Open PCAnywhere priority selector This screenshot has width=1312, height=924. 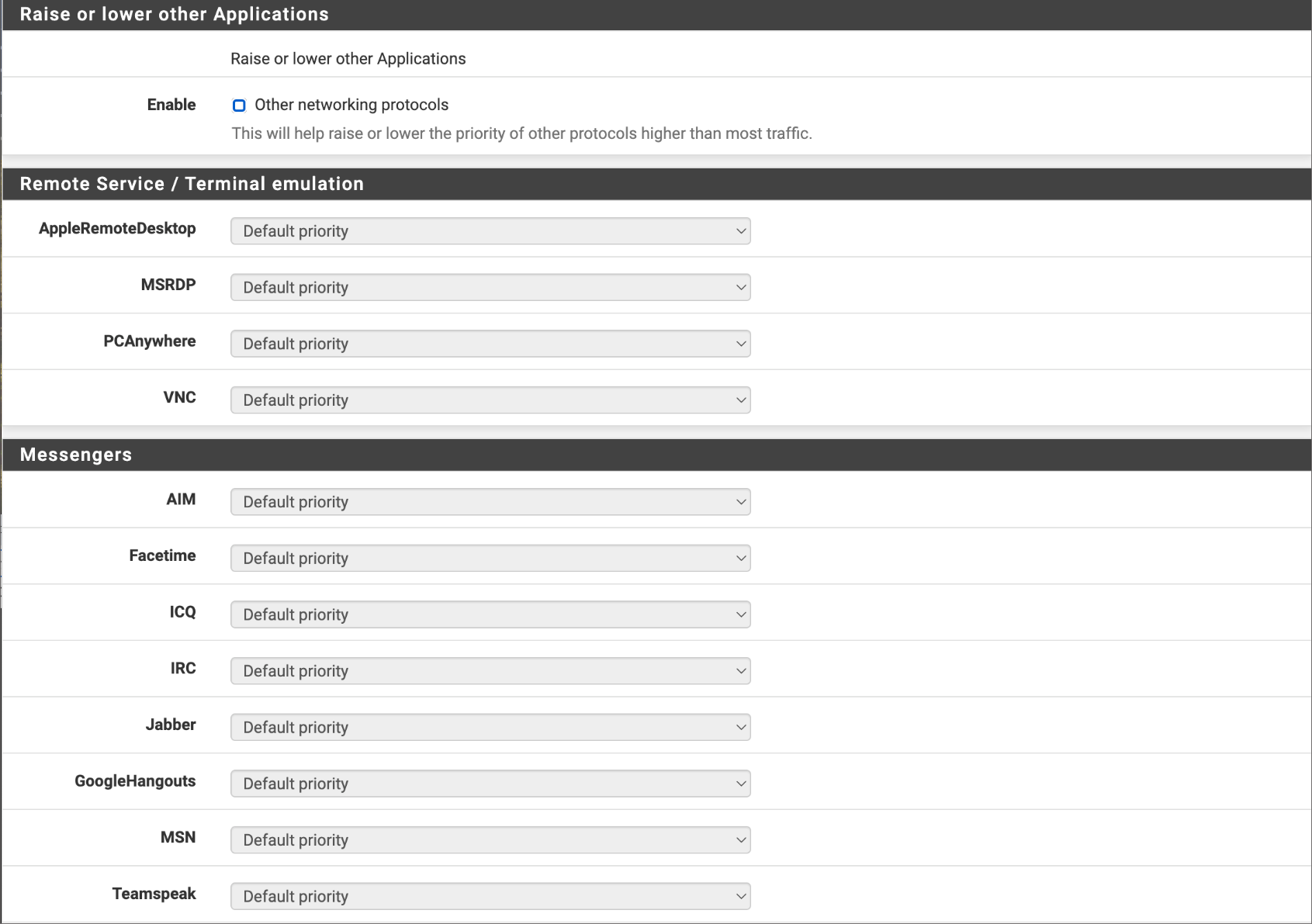tap(490, 344)
